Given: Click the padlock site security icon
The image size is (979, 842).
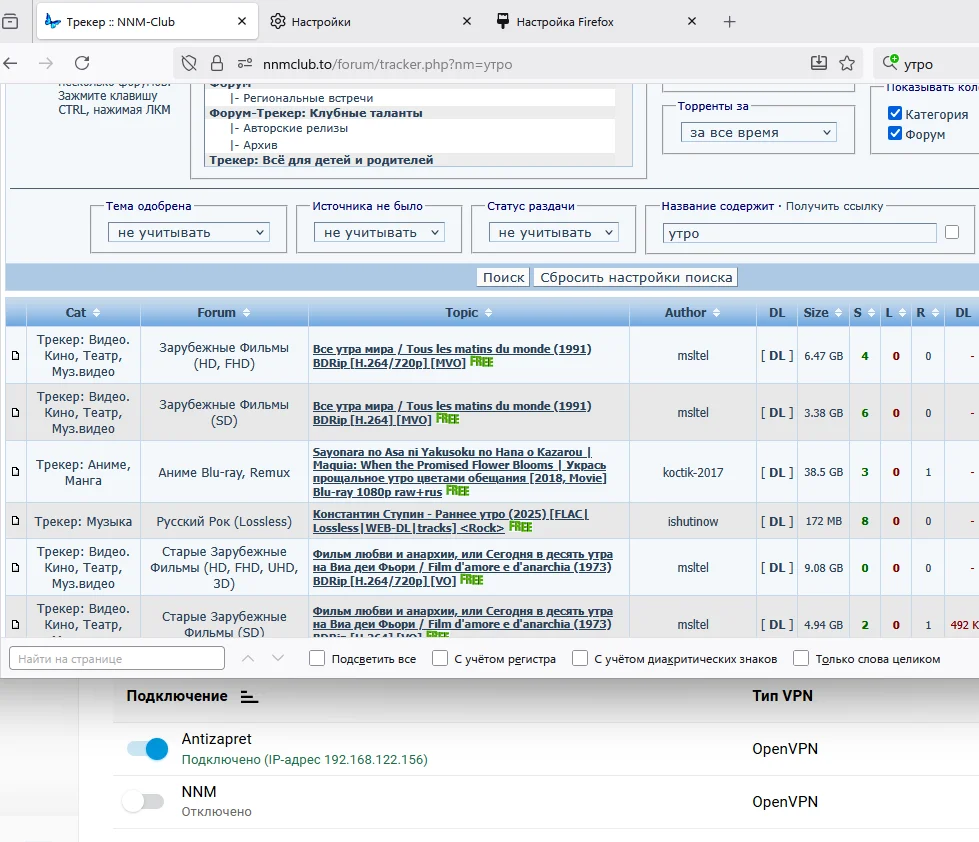Looking at the screenshot, I should [x=216, y=64].
